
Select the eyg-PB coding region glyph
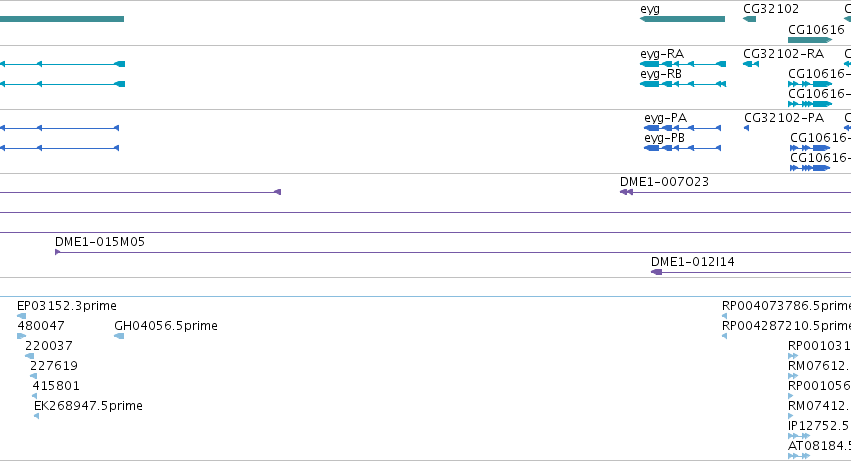click(682, 148)
